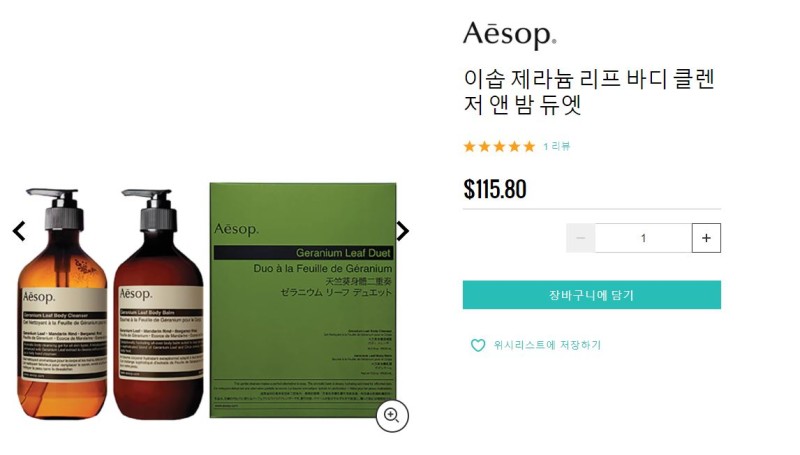Image resolution: width=800 pixels, height=455 pixels.
Task: Select the third star in the rating
Action: click(x=499, y=147)
